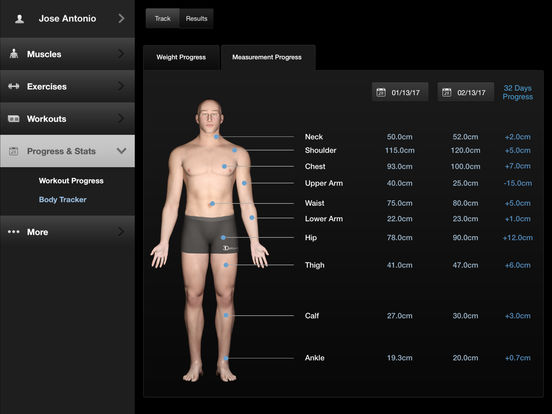Switch to the Weight Progress tab

click(181, 57)
